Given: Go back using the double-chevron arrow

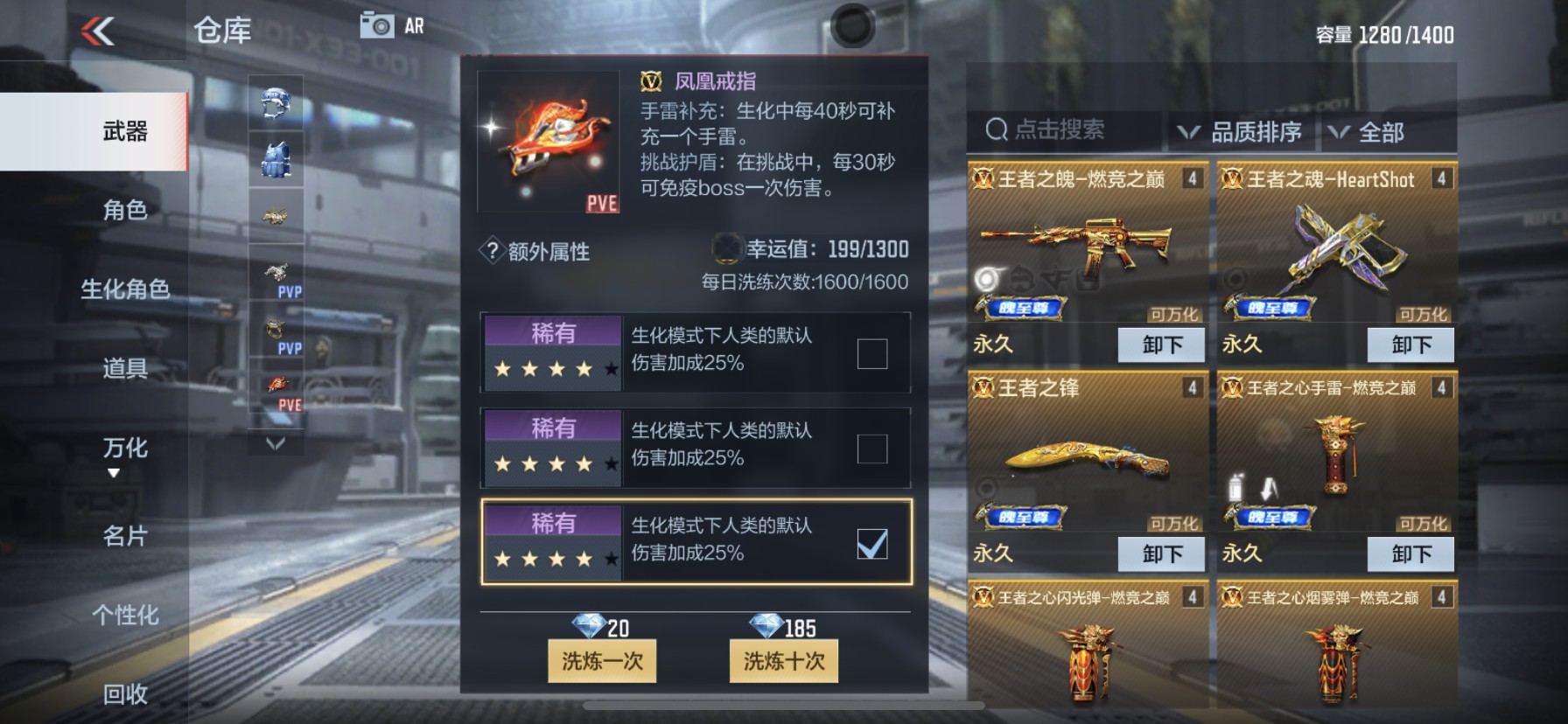Looking at the screenshot, I should (97, 32).
